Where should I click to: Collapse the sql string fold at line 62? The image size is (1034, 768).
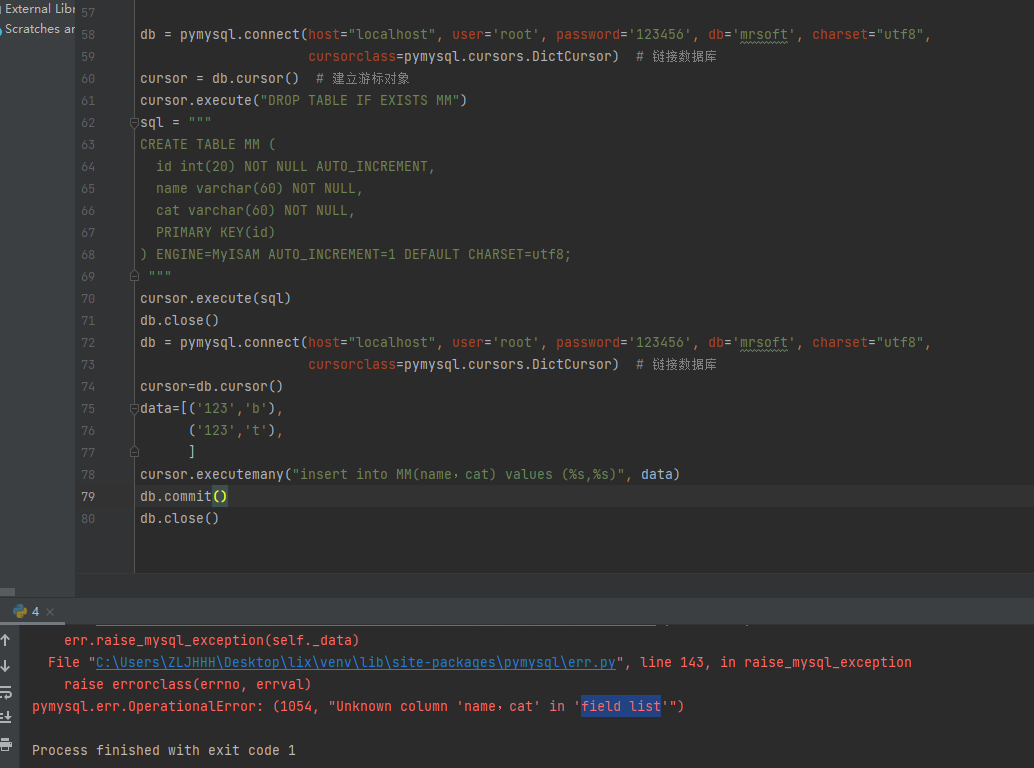(134, 123)
